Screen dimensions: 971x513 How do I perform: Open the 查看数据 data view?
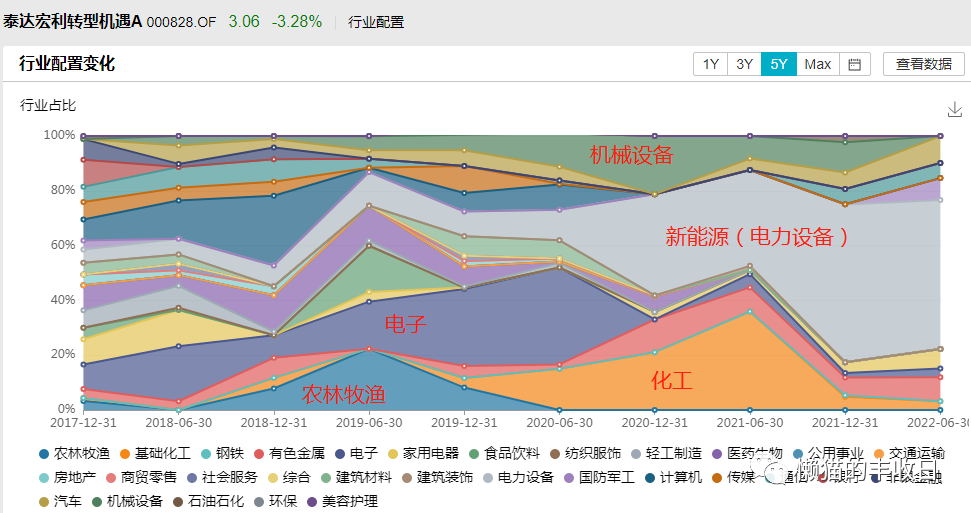(x=923, y=64)
